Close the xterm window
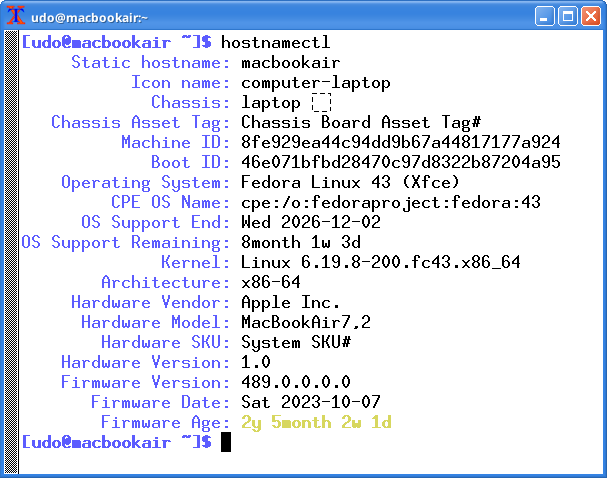The image size is (607, 478). point(591,16)
